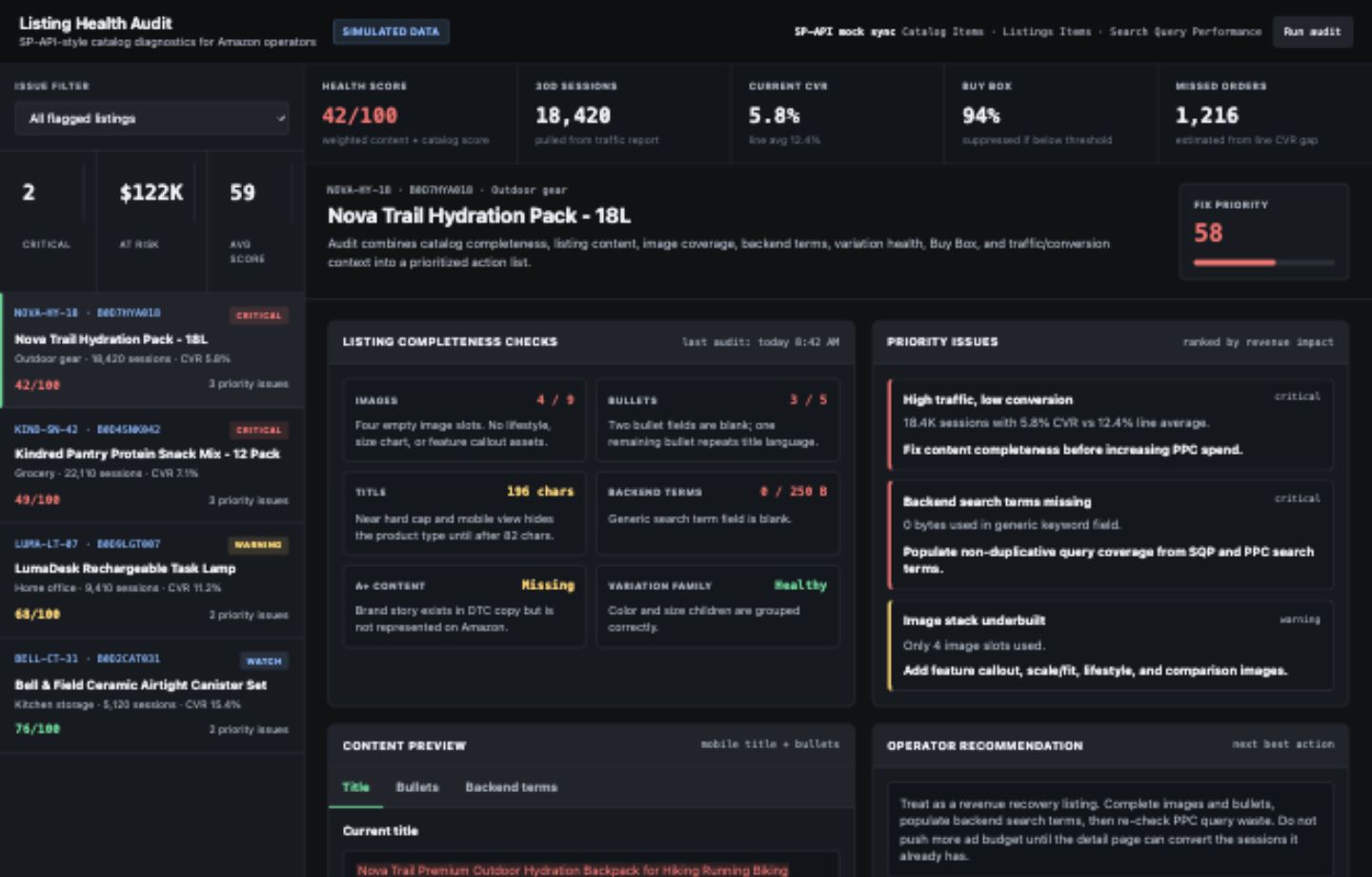Switch to the Backend terms tab

511,786
